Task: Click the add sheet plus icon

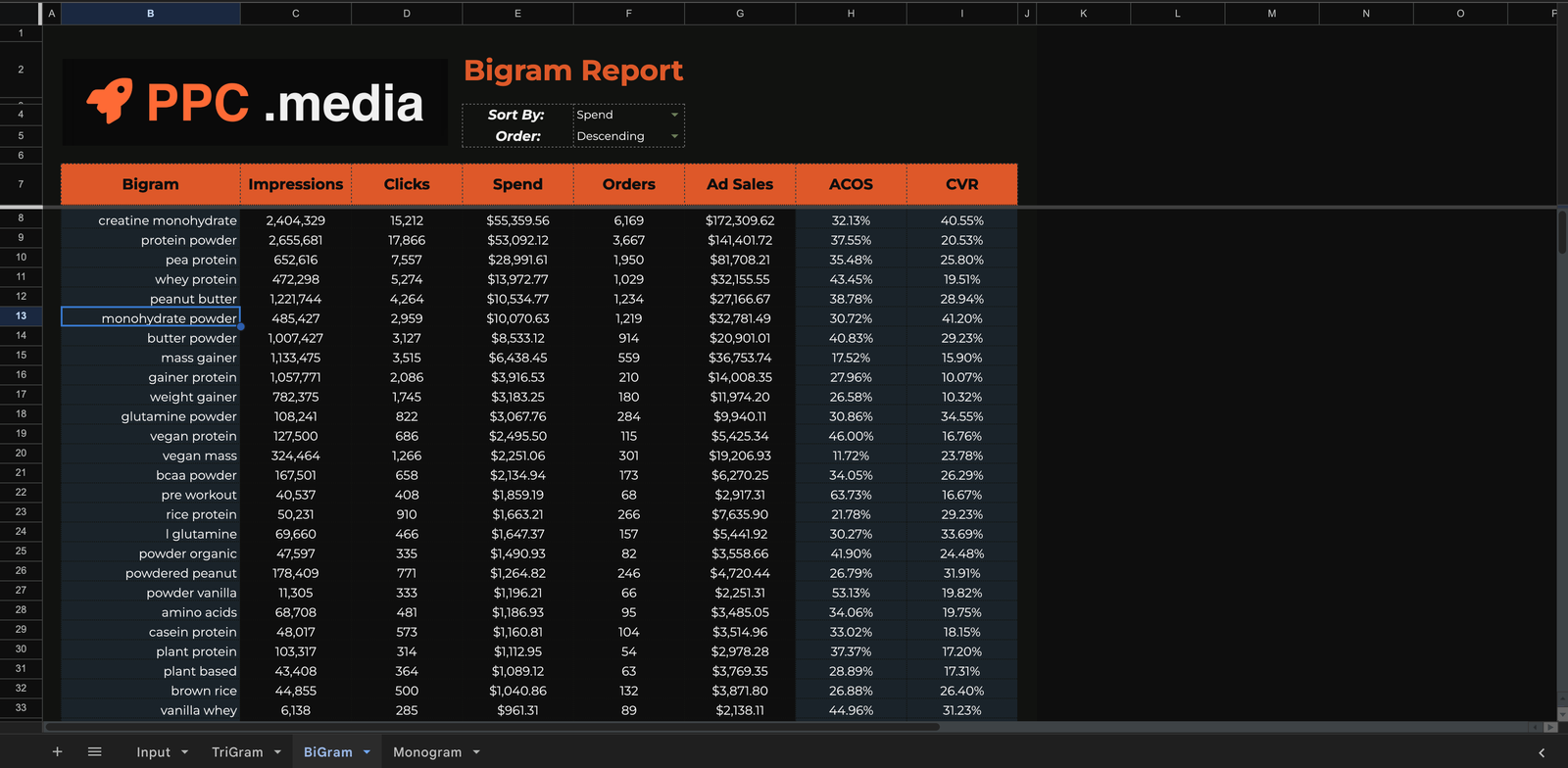Action: tap(57, 751)
